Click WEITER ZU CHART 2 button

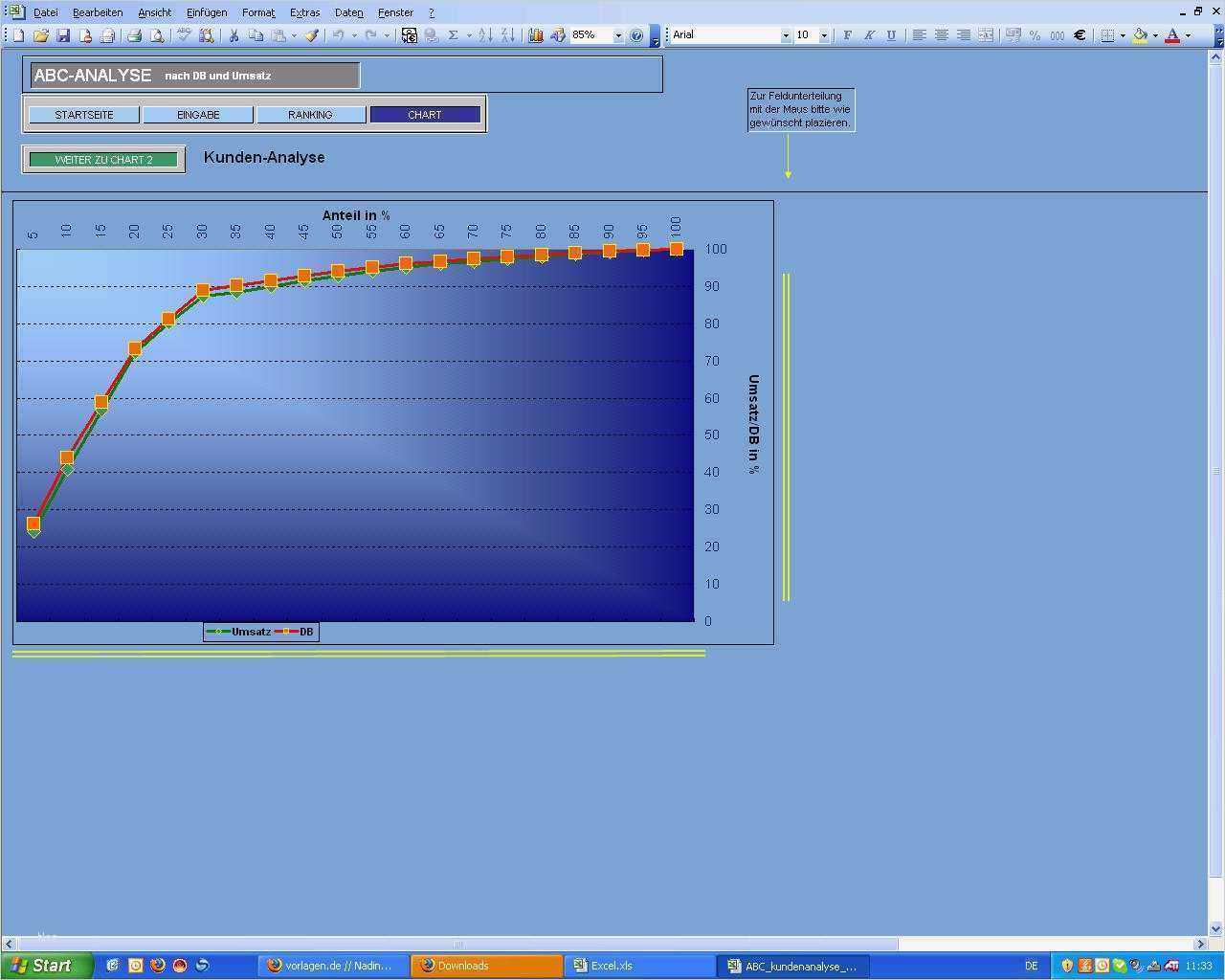(103, 160)
